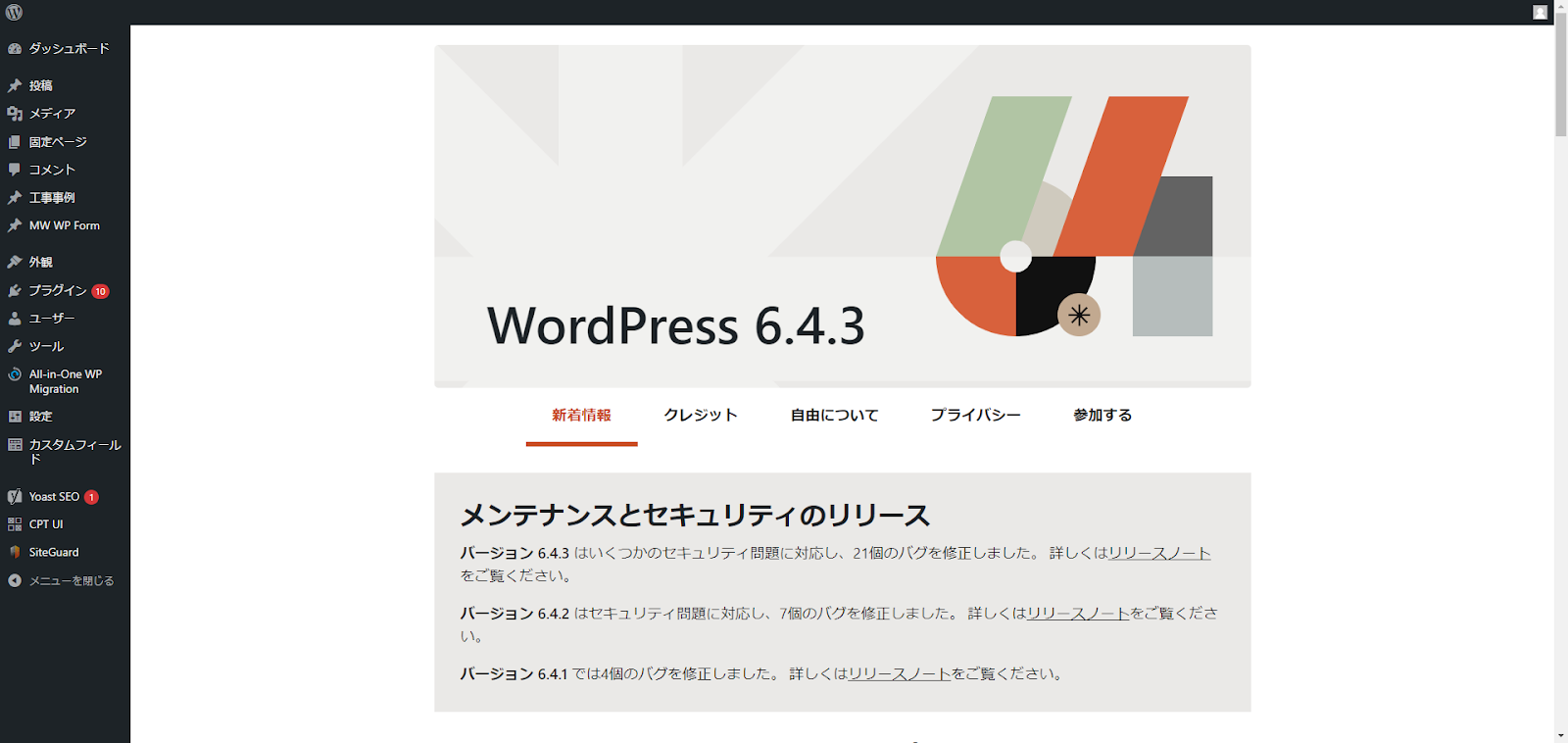1568x743 pixels.
Task: Click the 工事事例 pin icon
Action: [x=15, y=197]
